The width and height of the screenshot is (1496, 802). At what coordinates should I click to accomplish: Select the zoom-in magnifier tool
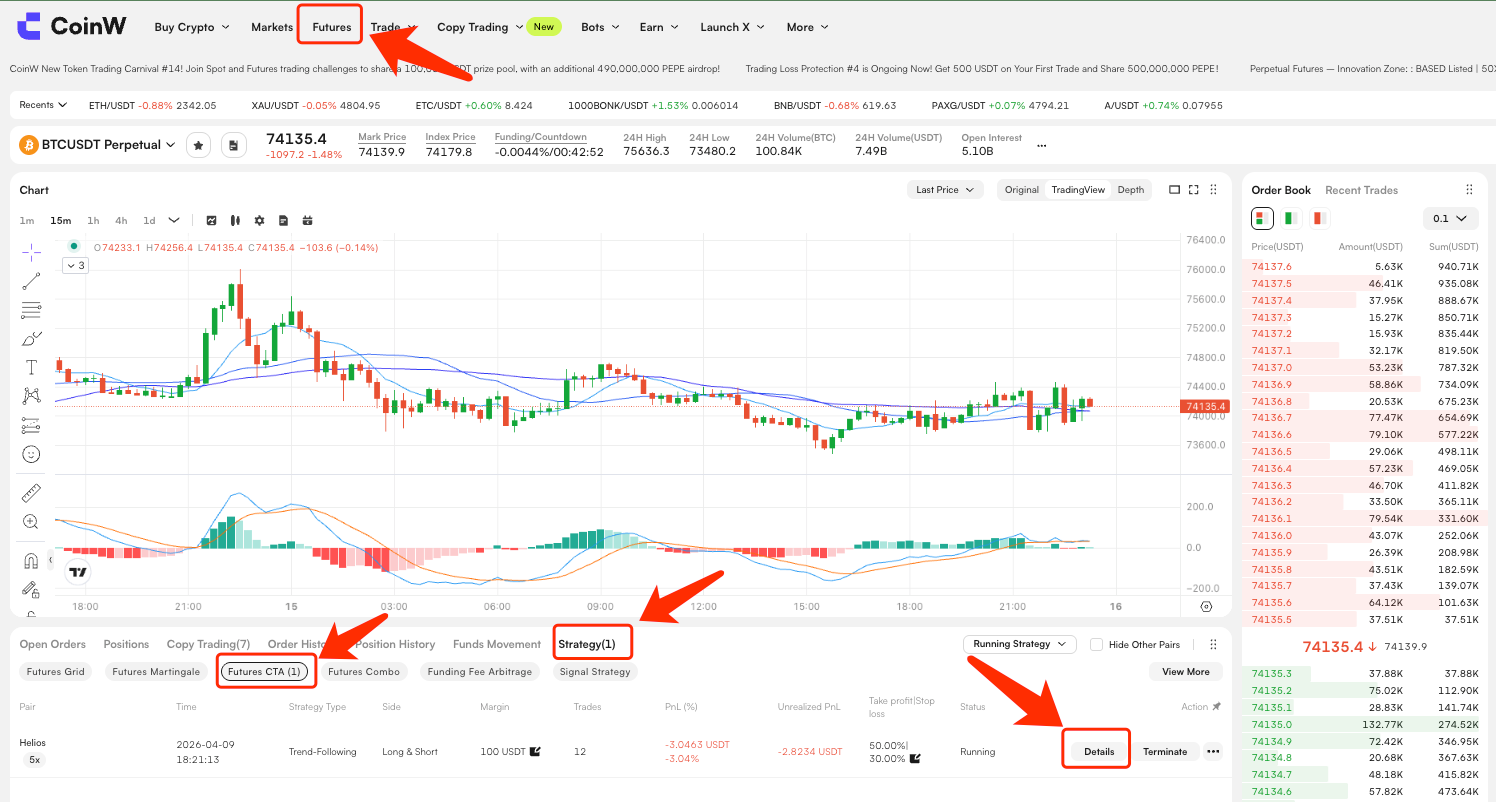pyautogui.click(x=32, y=521)
